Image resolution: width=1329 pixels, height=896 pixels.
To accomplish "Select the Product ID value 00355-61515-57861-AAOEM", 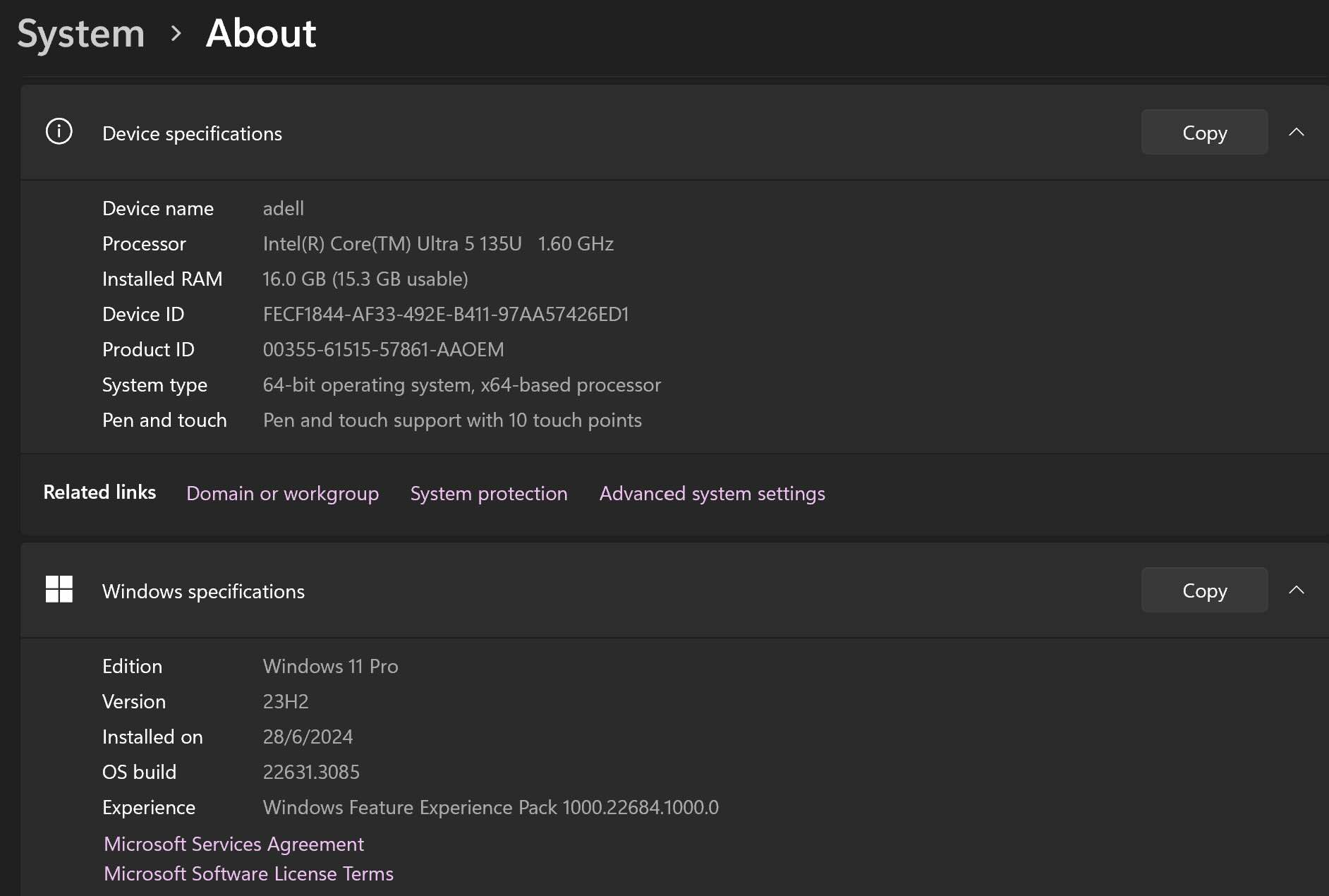I will point(383,349).
